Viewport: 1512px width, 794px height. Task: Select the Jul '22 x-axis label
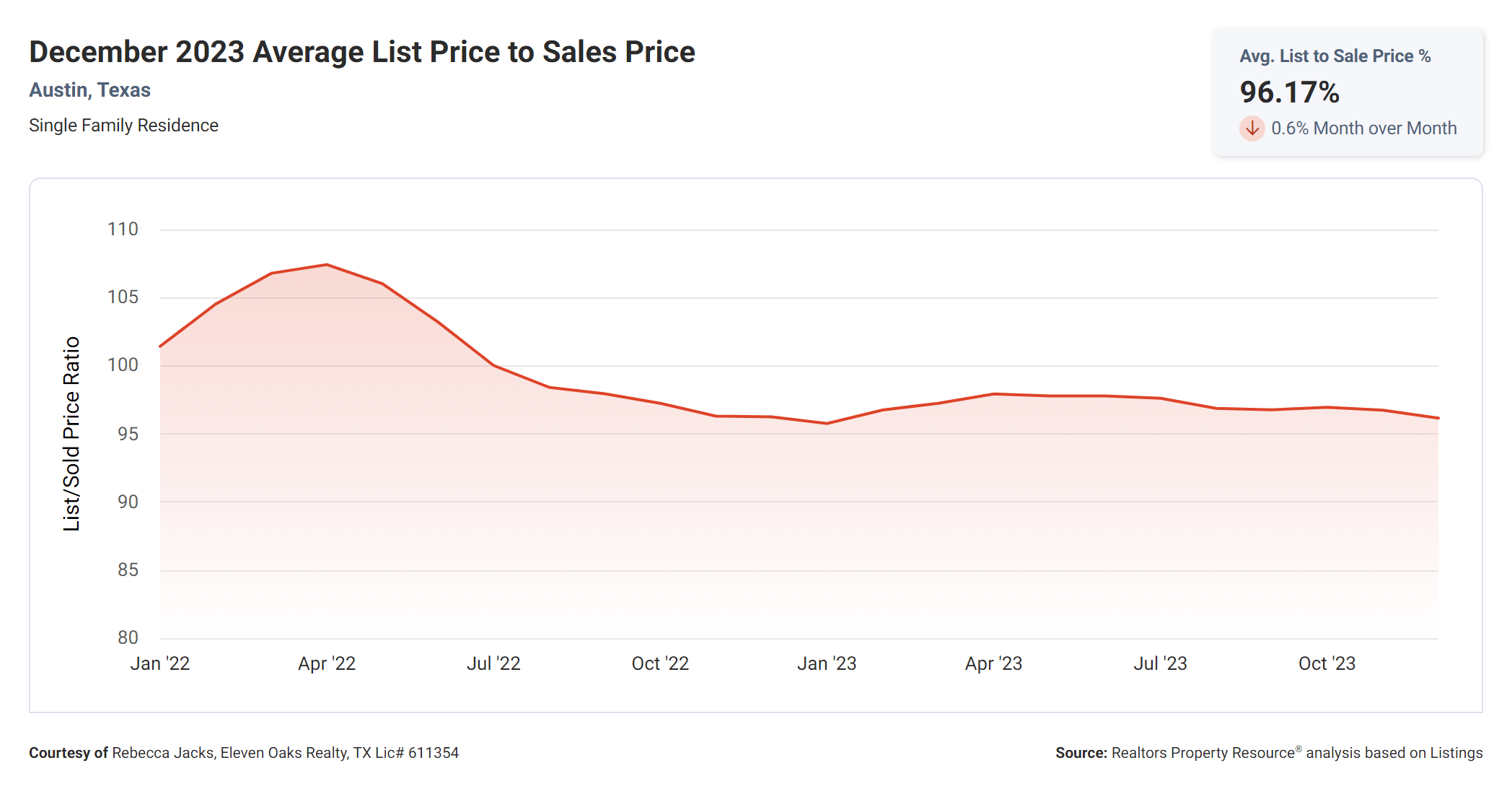(493, 663)
